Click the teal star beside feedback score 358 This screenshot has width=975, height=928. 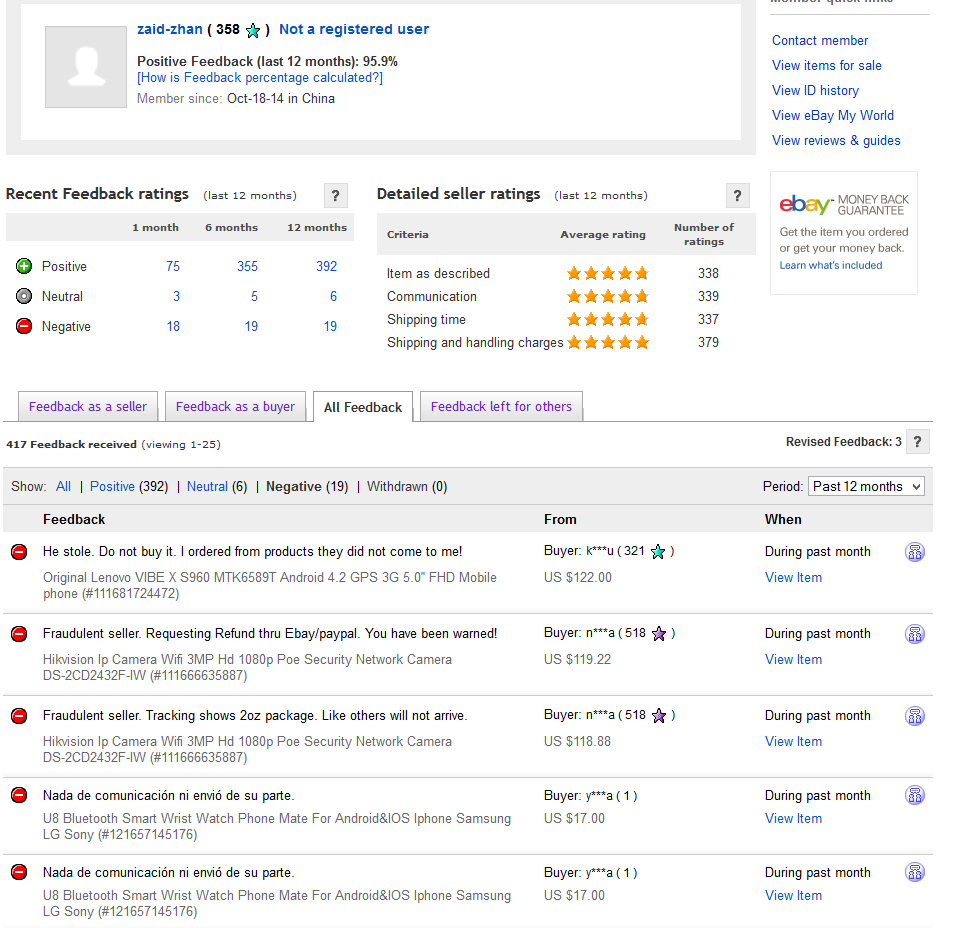pyautogui.click(x=252, y=30)
